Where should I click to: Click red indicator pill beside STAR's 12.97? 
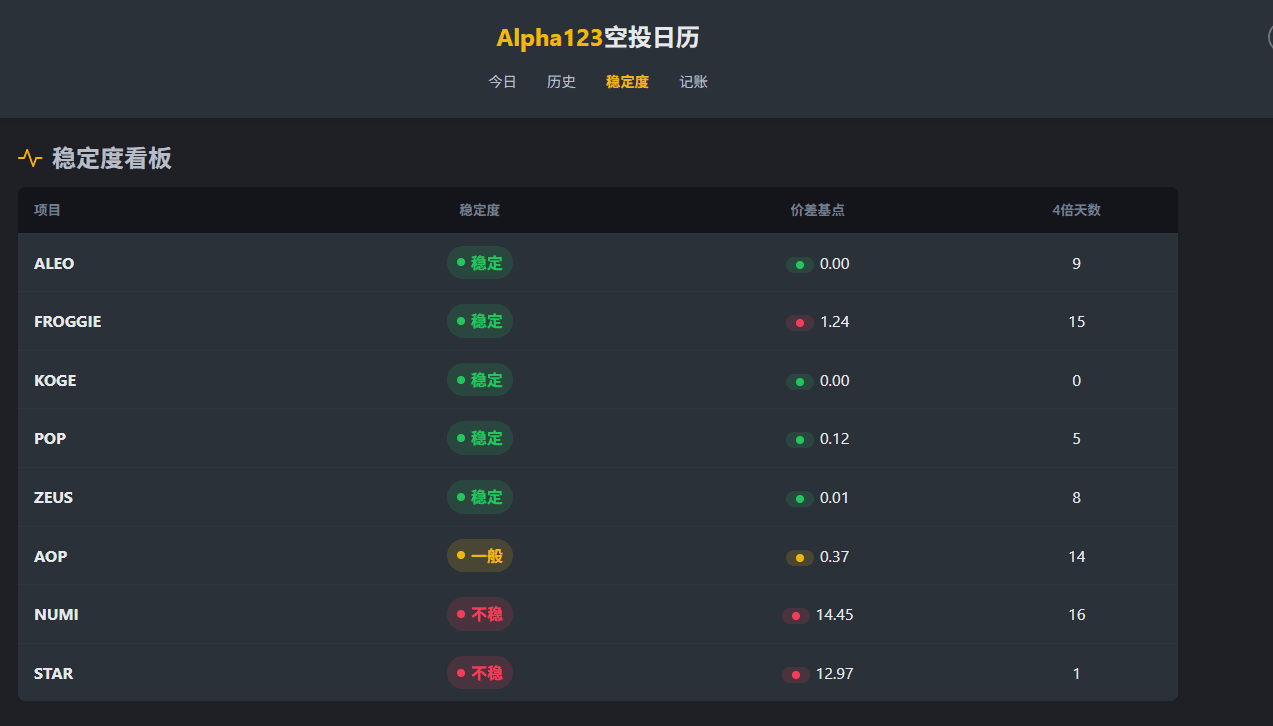796,675
